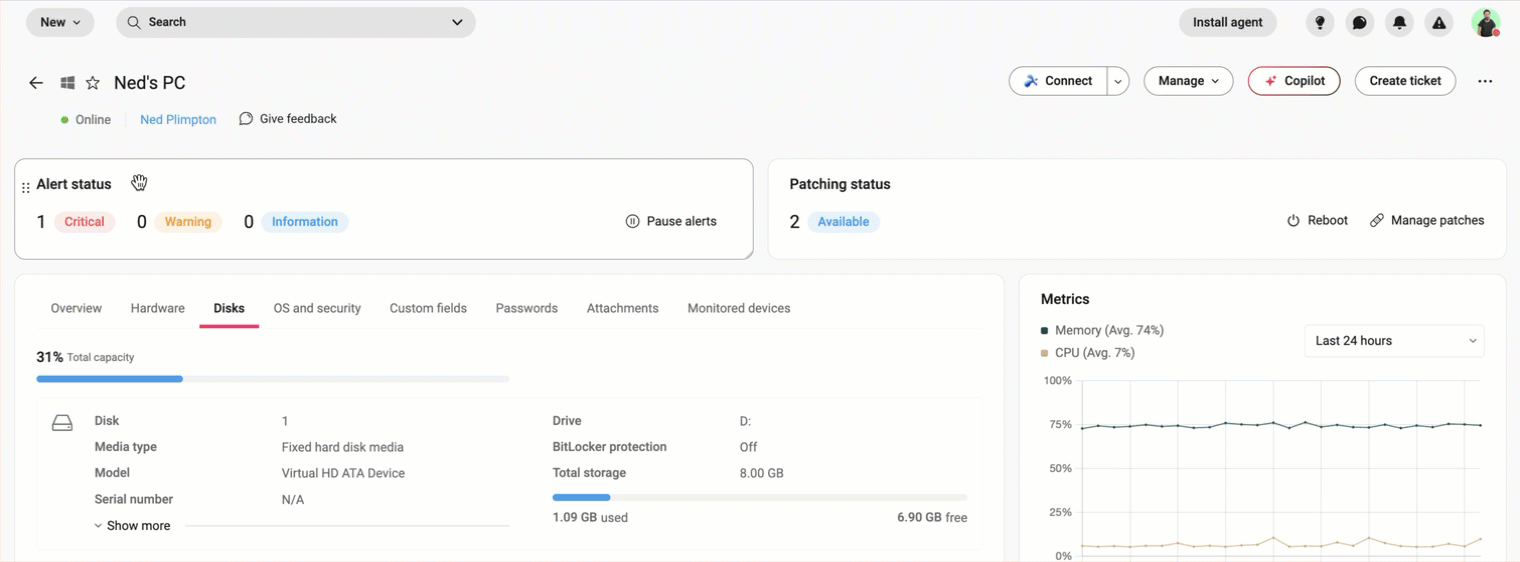Click the Online status indicator
This screenshot has height=562, width=1520.
click(86, 120)
